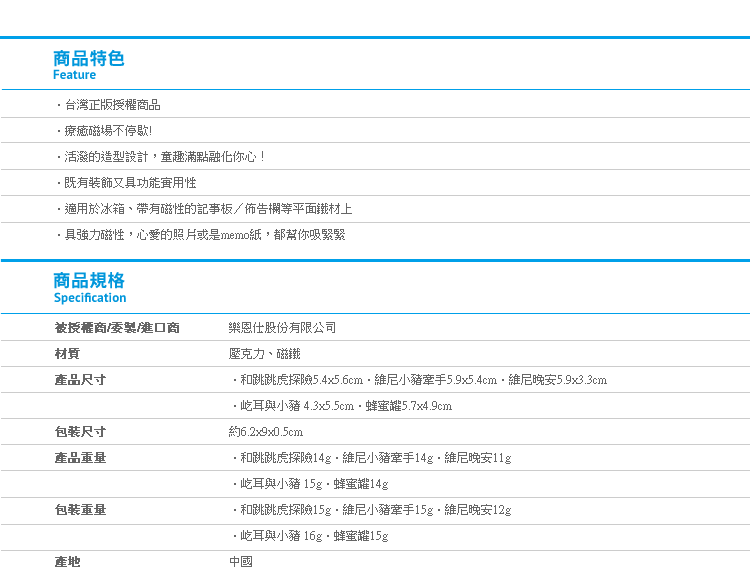Click the 台灣正版授權商品 feature line
This screenshot has height=578, width=750.
[110, 105]
